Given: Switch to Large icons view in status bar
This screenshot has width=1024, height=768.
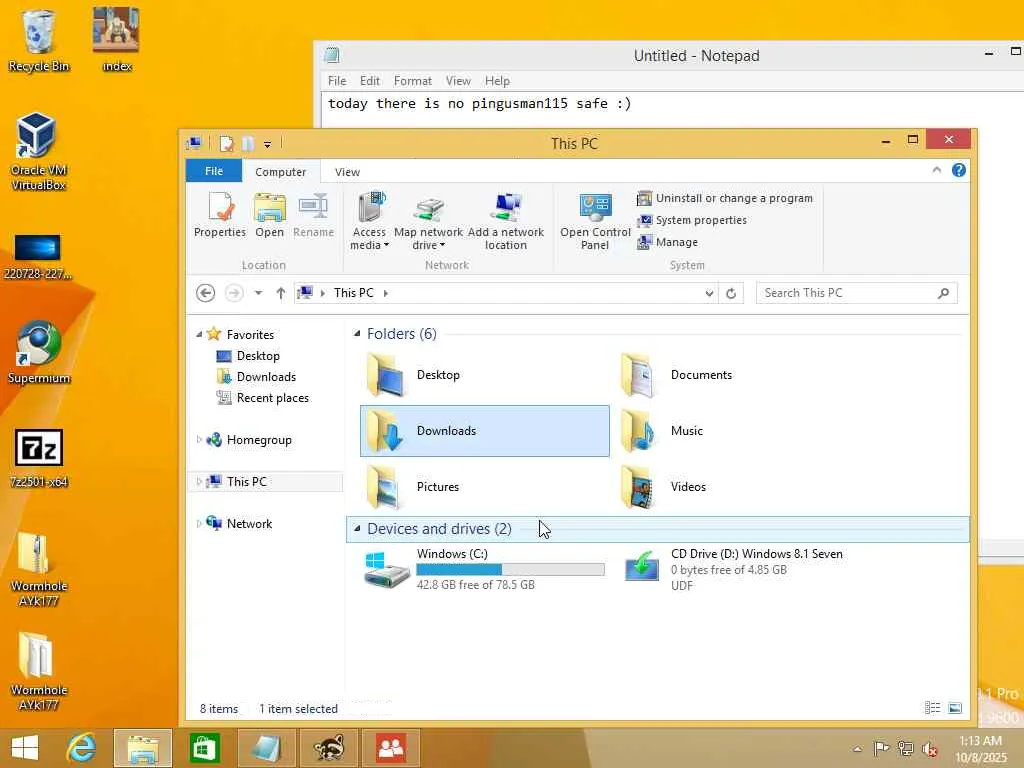Looking at the screenshot, I should [x=955, y=708].
